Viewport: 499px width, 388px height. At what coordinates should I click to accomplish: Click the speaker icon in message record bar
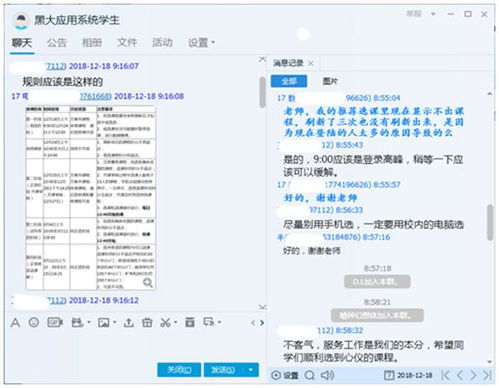[x=327, y=375]
